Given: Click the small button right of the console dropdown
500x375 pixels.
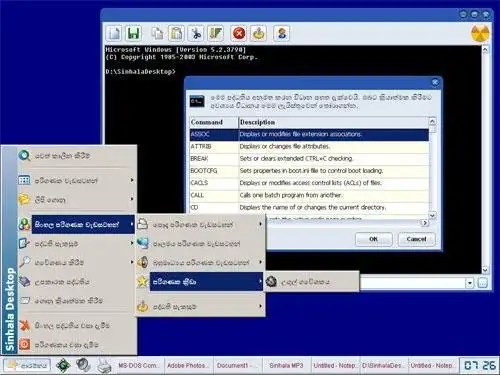Looking at the screenshot, I should 482,283.
